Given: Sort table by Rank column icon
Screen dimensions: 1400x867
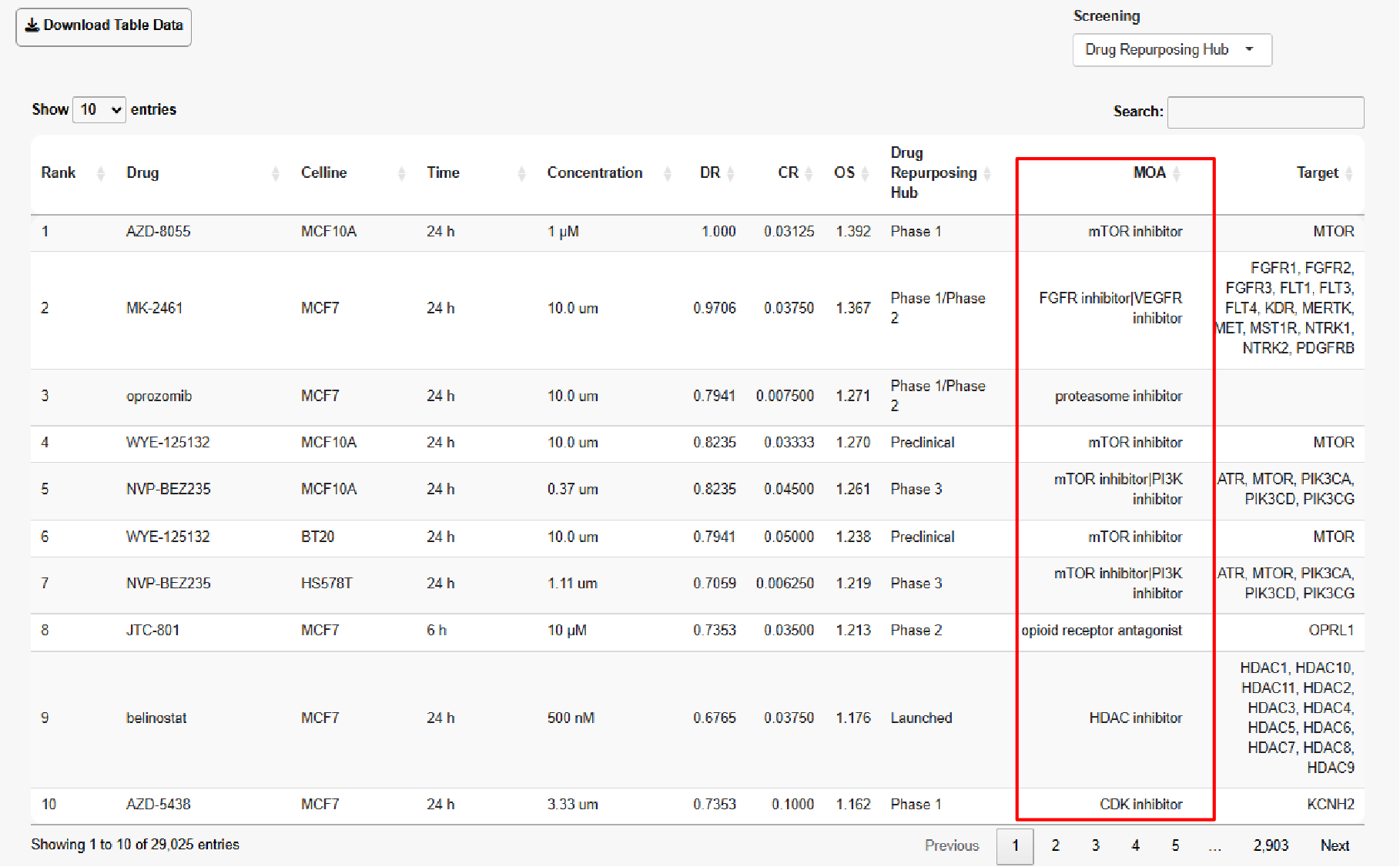Looking at the screenshot, I should tap(101, 173).
